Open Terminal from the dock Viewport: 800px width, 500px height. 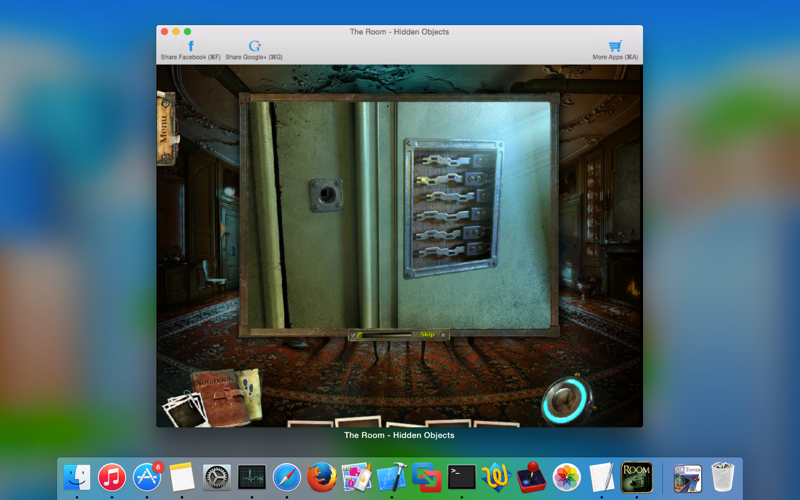[x=462, y=478]
